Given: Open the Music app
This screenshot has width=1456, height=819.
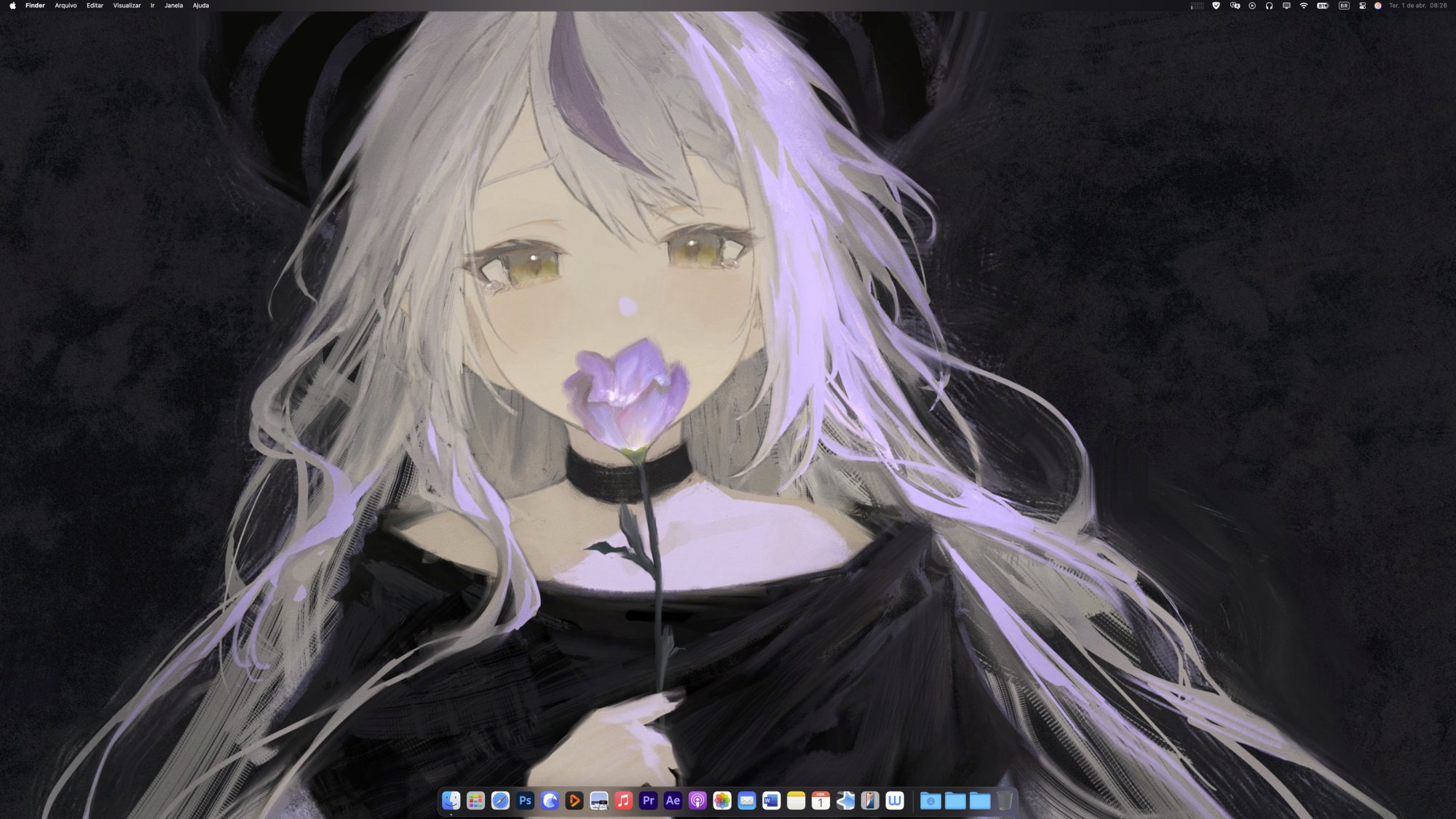Looking at the screenshot, I should click(623, 801).
